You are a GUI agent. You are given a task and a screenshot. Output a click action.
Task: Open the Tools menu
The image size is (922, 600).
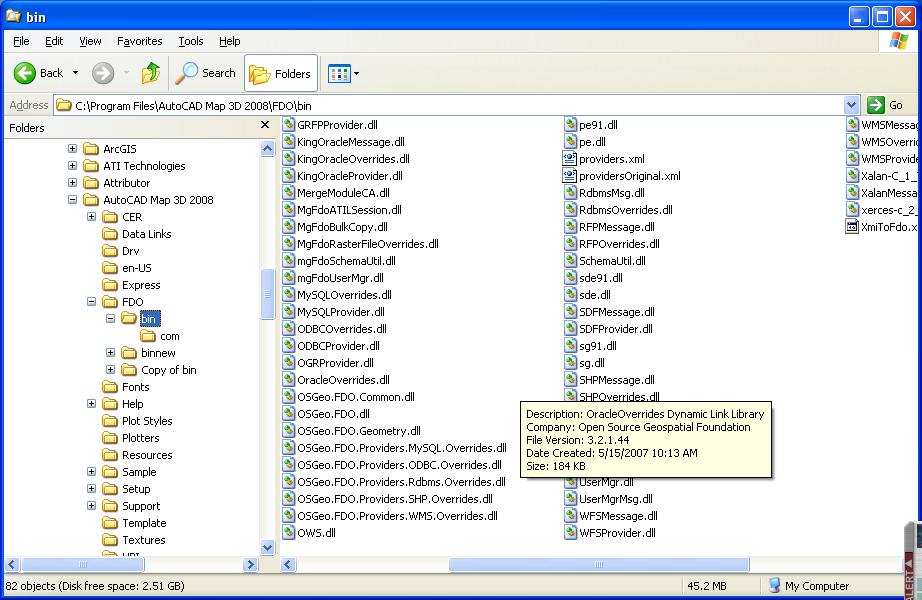click(191, 41)
